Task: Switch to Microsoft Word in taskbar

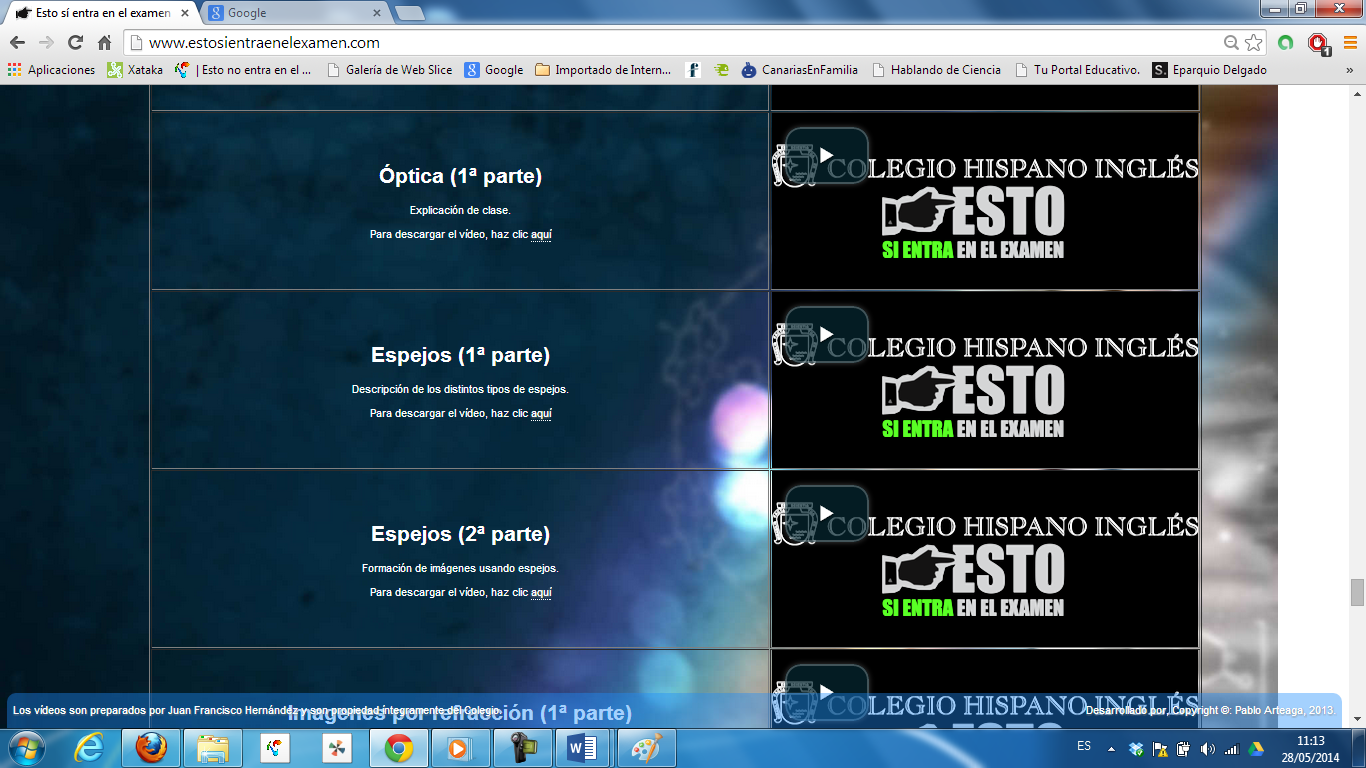Action: tap(584, 748)
